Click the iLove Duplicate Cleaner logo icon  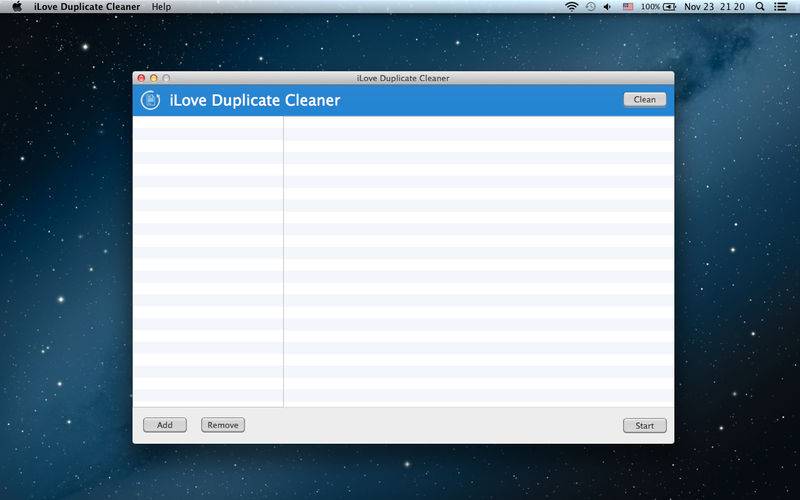pos(150,100)
